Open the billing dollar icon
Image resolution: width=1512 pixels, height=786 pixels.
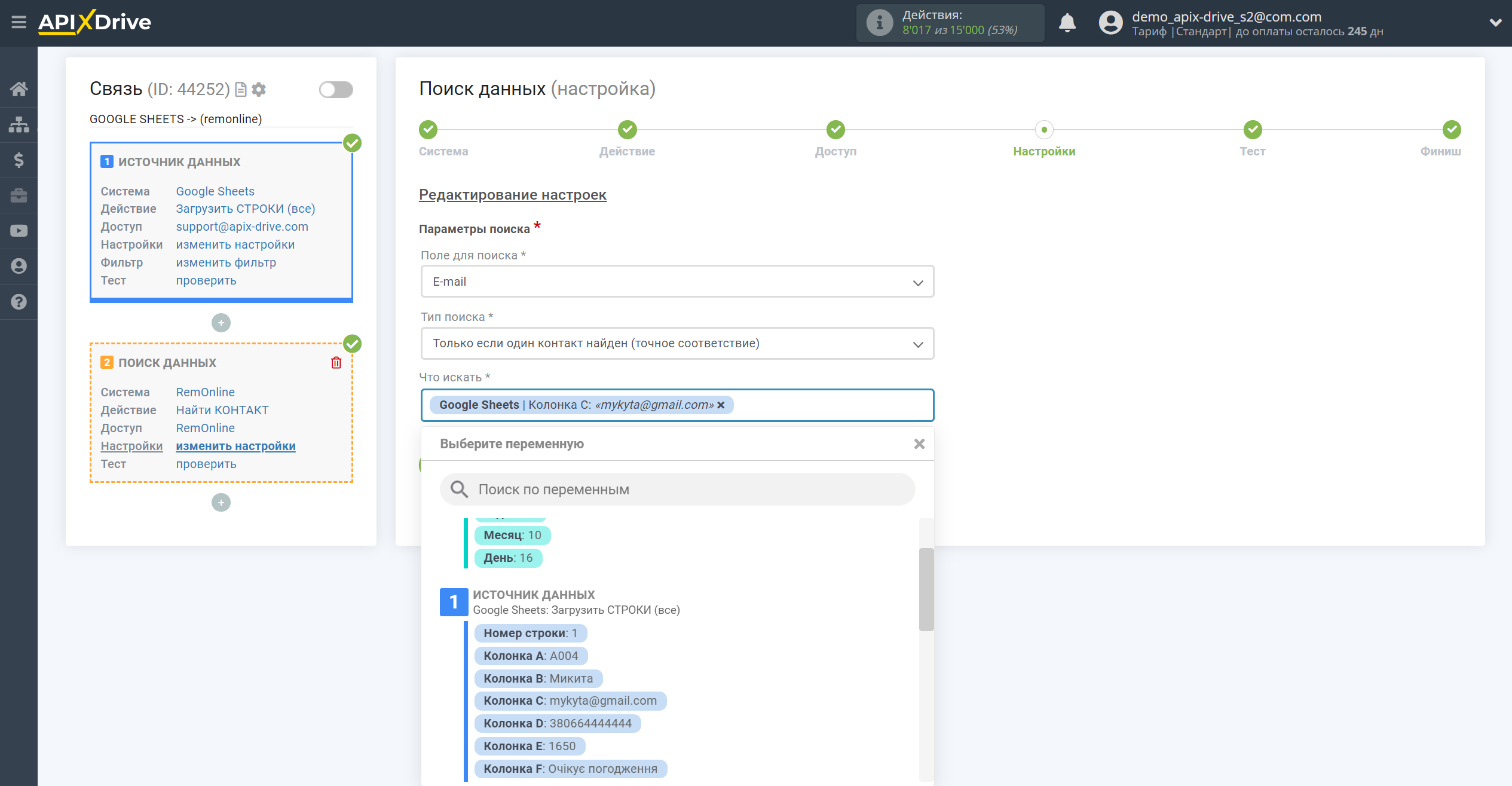click(19, 160)
